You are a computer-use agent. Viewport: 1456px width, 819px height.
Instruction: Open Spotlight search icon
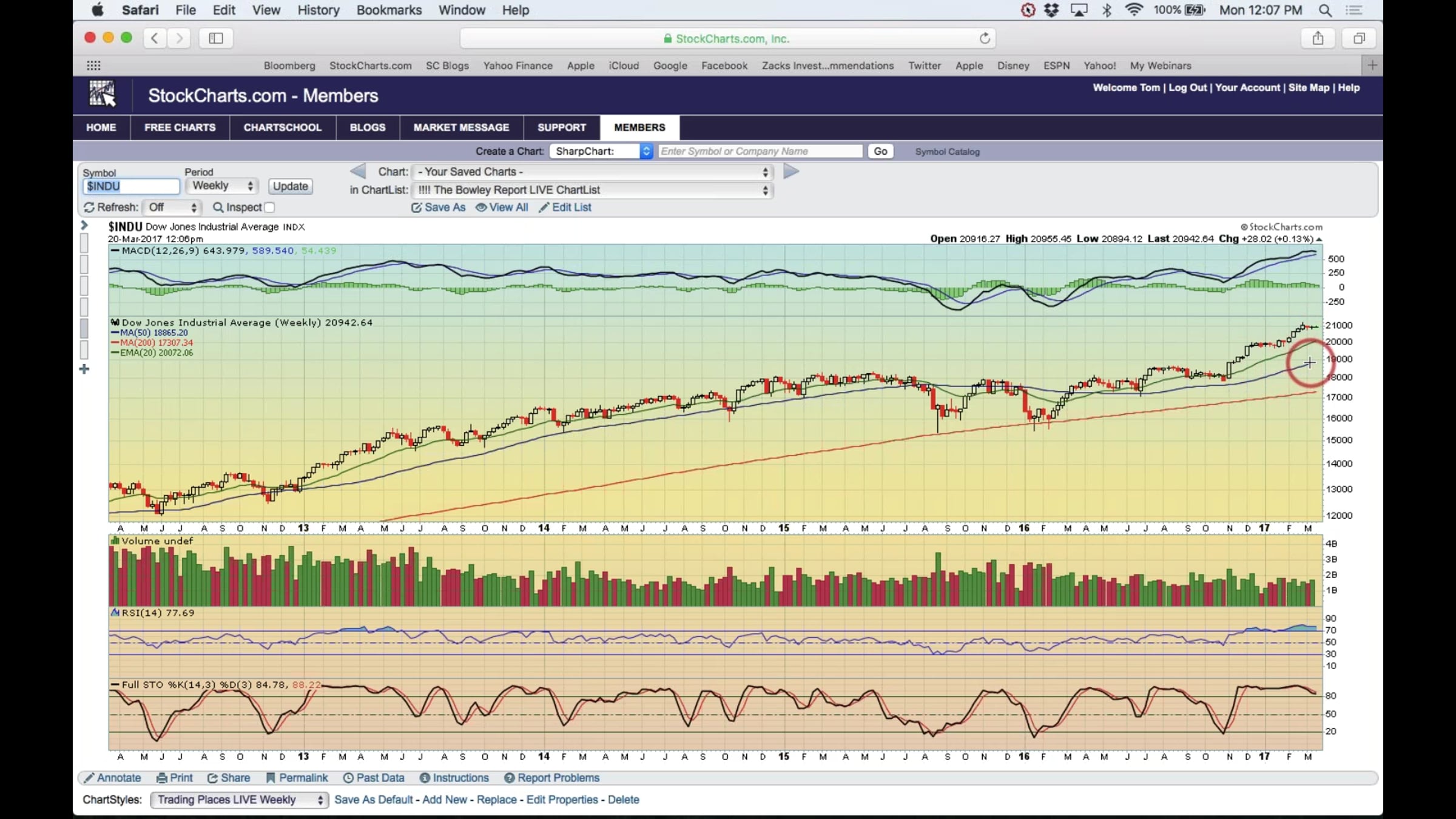pos(1325,10)
